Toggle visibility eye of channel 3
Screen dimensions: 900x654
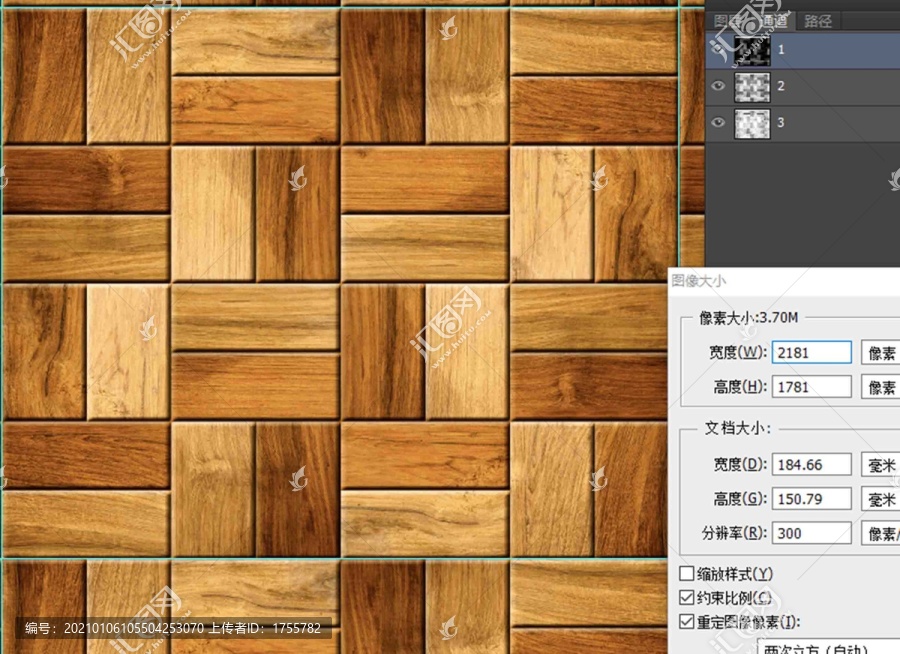[x=718, y=122]
